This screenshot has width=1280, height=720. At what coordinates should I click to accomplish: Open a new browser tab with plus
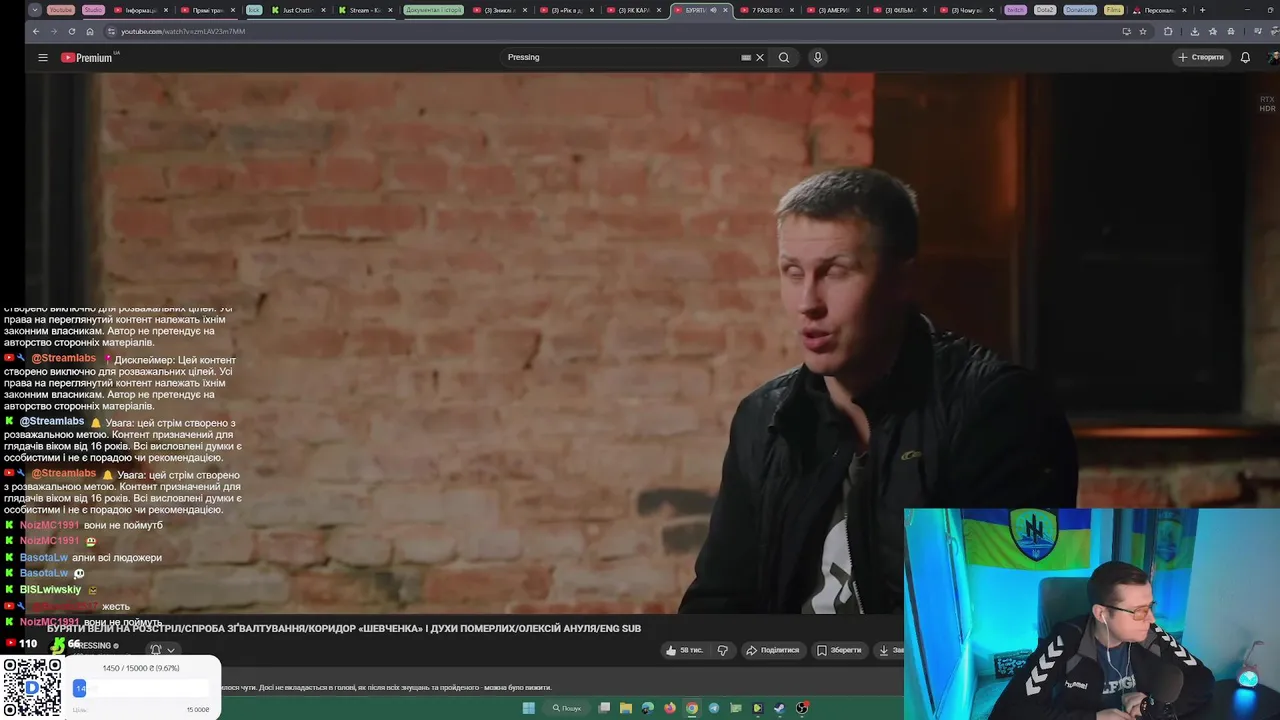point(1202,10)
